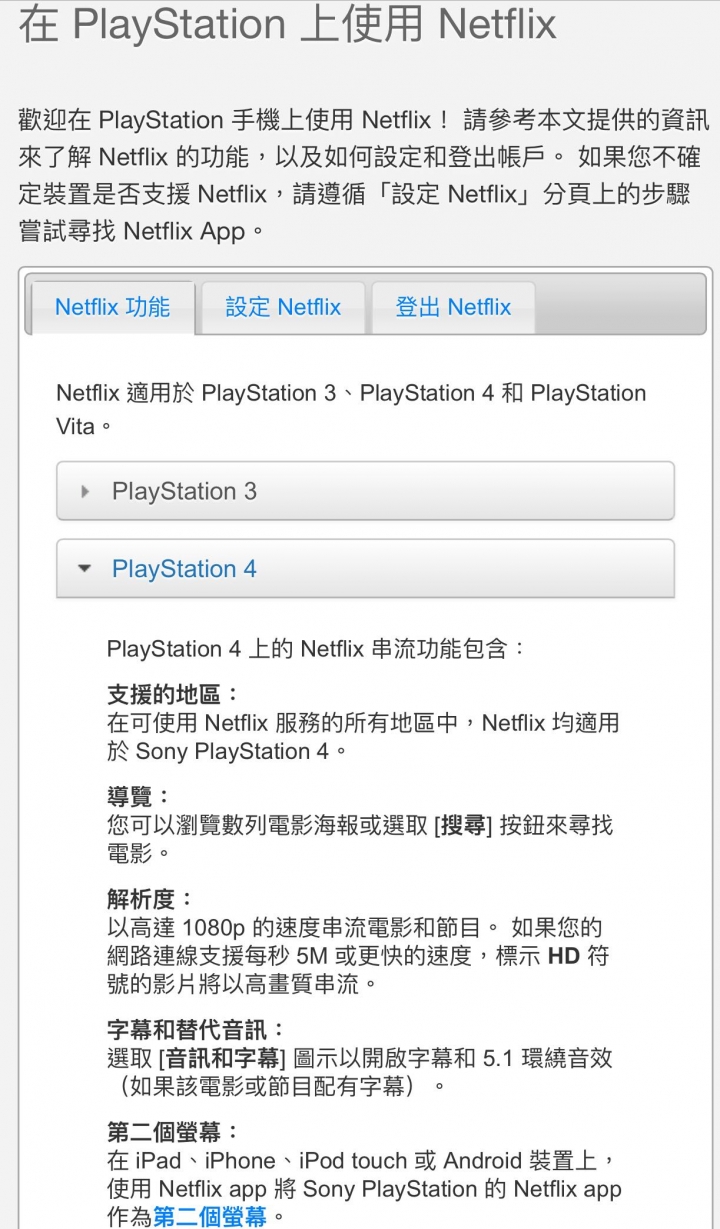Click the bold HD label

coord(564,956)
